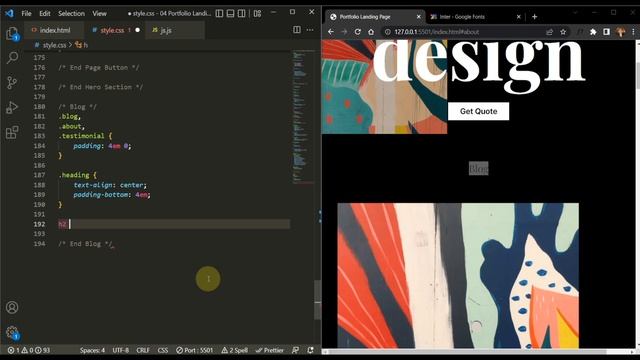Viewport: 640px width, 360px height.
Task: Go back in the browser
Action: click(331, 32)
